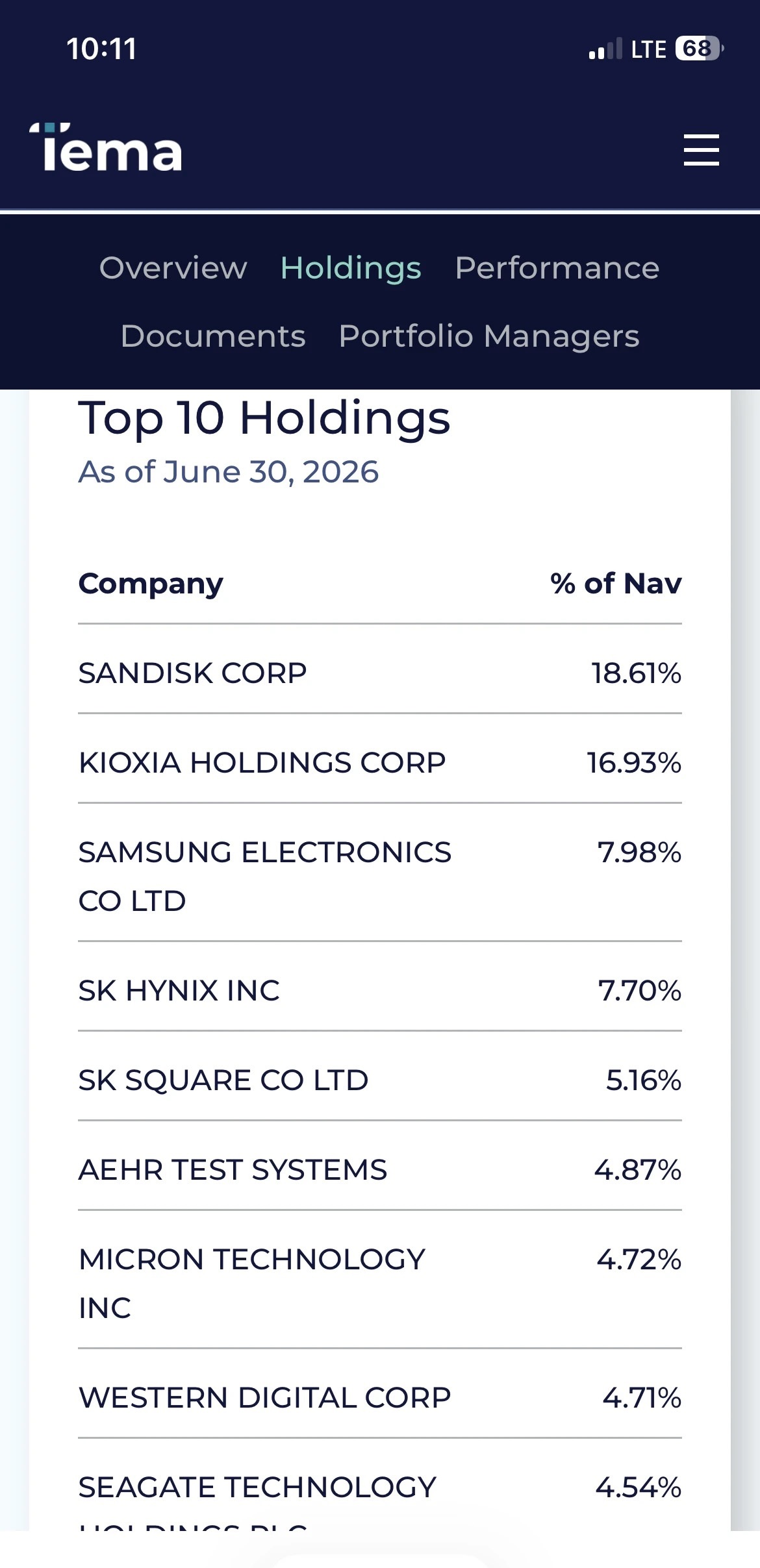Tap the battery indicator in status bar

[700, 49]
